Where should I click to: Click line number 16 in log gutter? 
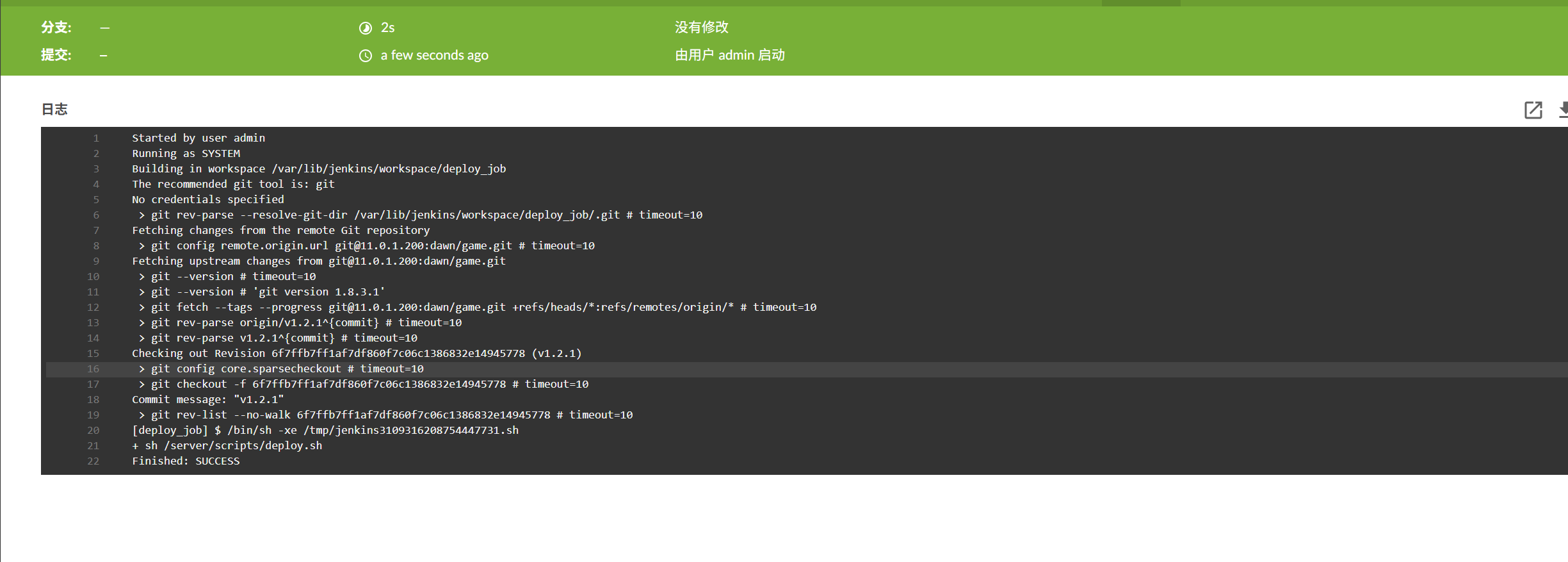tap(93, 368)
